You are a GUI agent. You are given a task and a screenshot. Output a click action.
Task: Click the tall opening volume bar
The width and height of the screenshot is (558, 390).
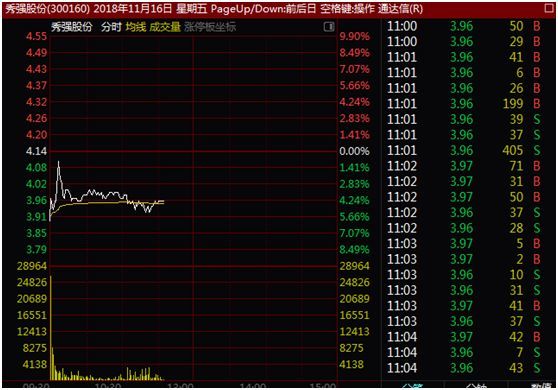click(51, 327)
